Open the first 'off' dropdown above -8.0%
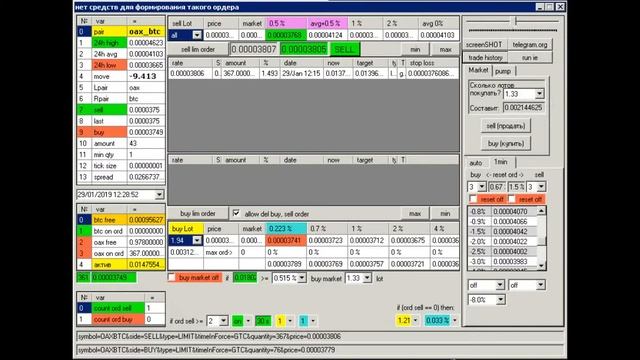This screenshot has width=640, height=360. tap(500, 285)
